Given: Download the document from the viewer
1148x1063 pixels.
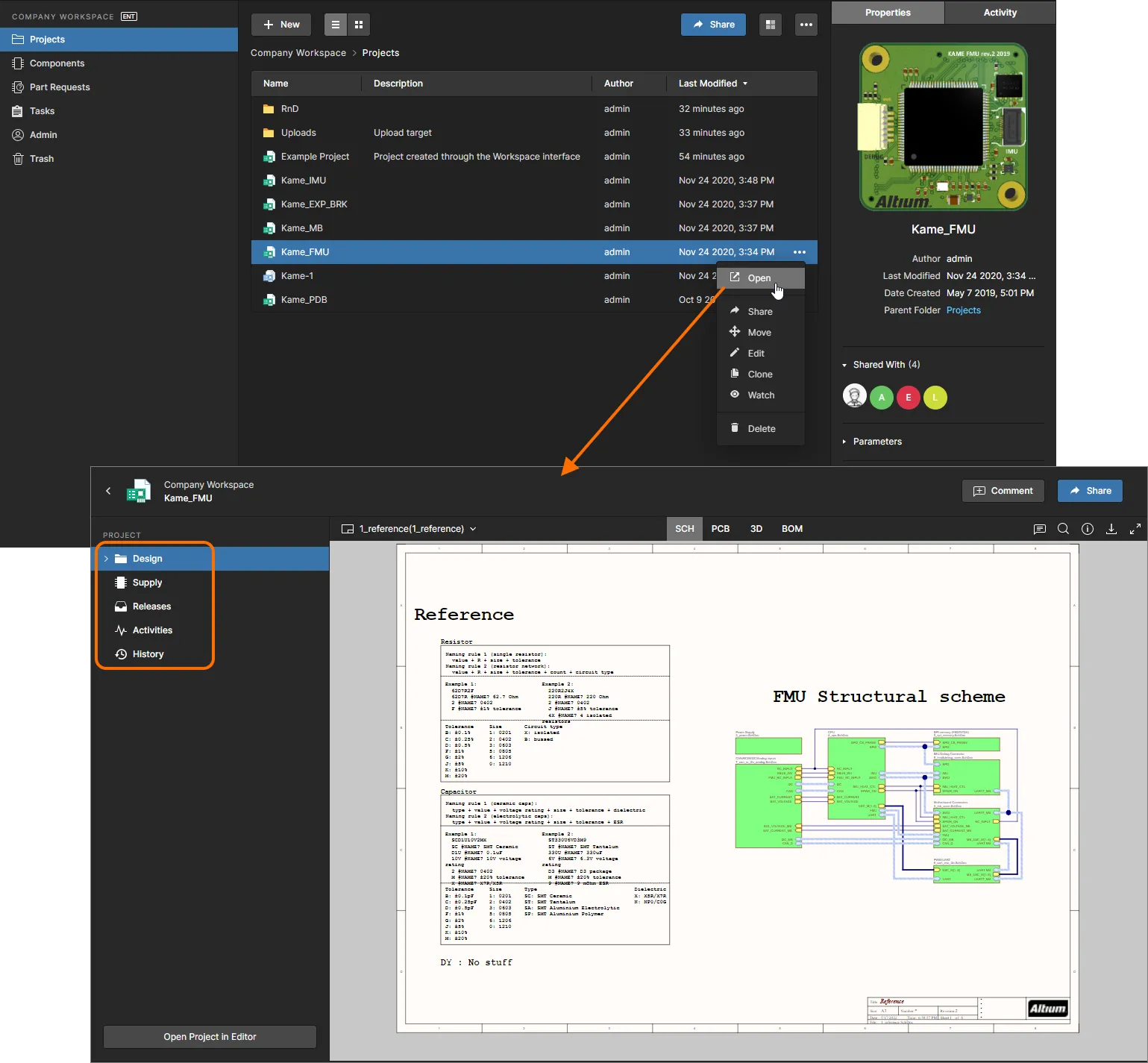Looking at the screenshot, I should pyautogui.click(x=1111, y=529).
